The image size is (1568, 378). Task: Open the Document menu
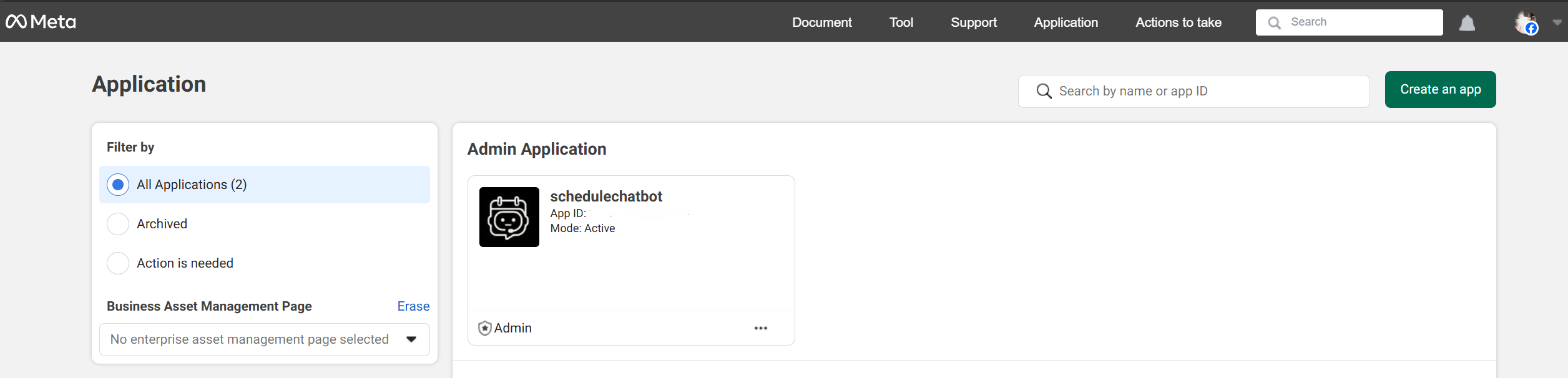click(821, 22)
